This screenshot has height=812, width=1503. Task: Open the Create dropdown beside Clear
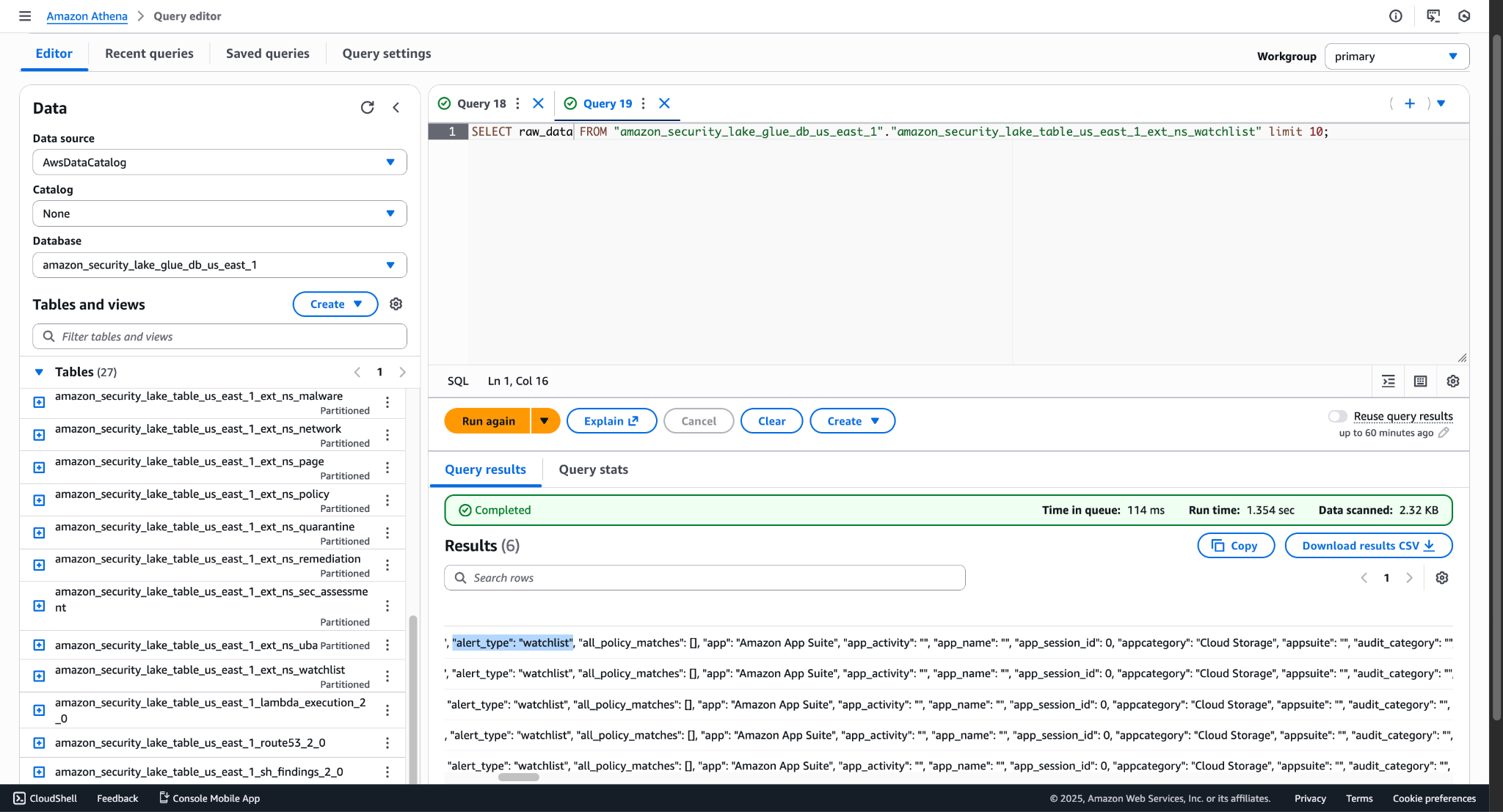(x=852, y=421)
